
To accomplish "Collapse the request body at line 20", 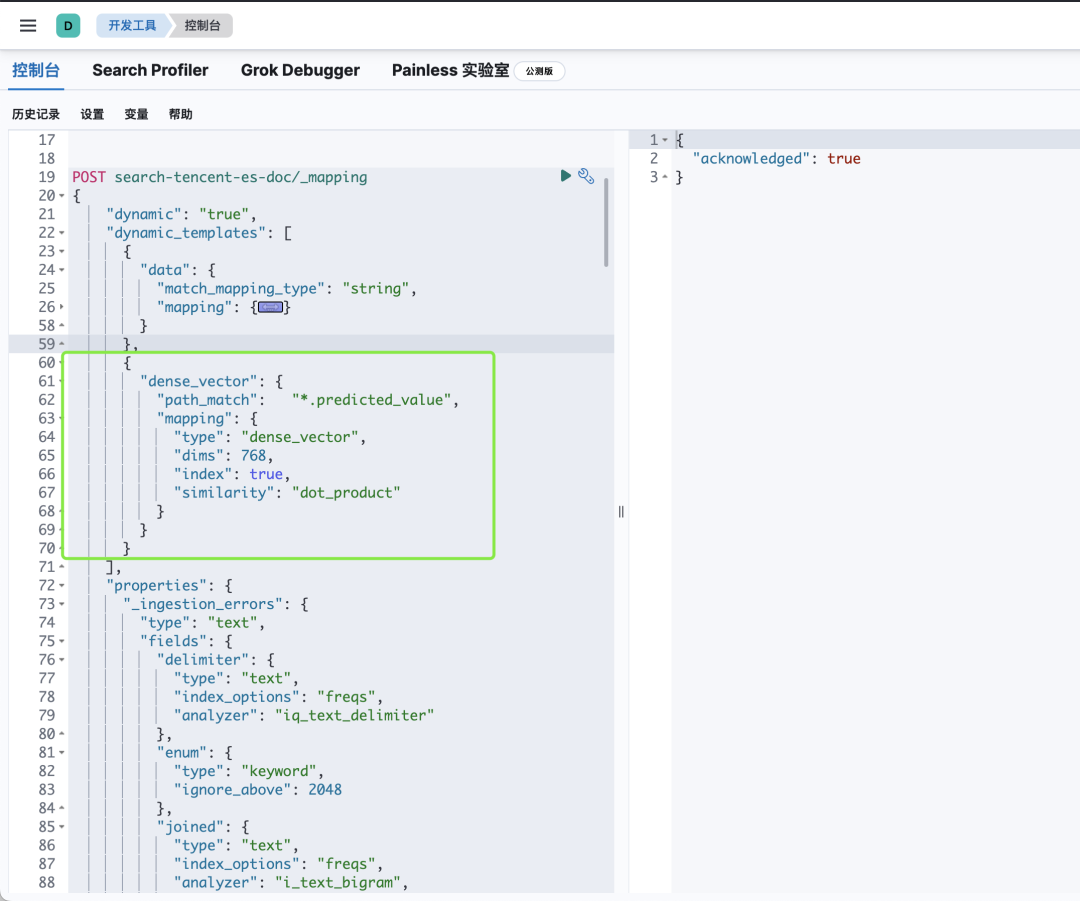I will [62, 196].
